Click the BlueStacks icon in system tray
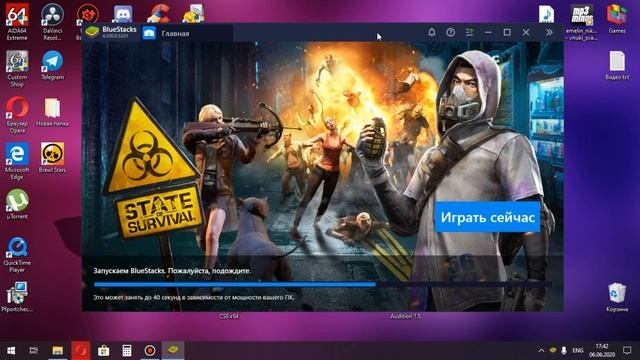Screen dimensions: 640x360 553,350
